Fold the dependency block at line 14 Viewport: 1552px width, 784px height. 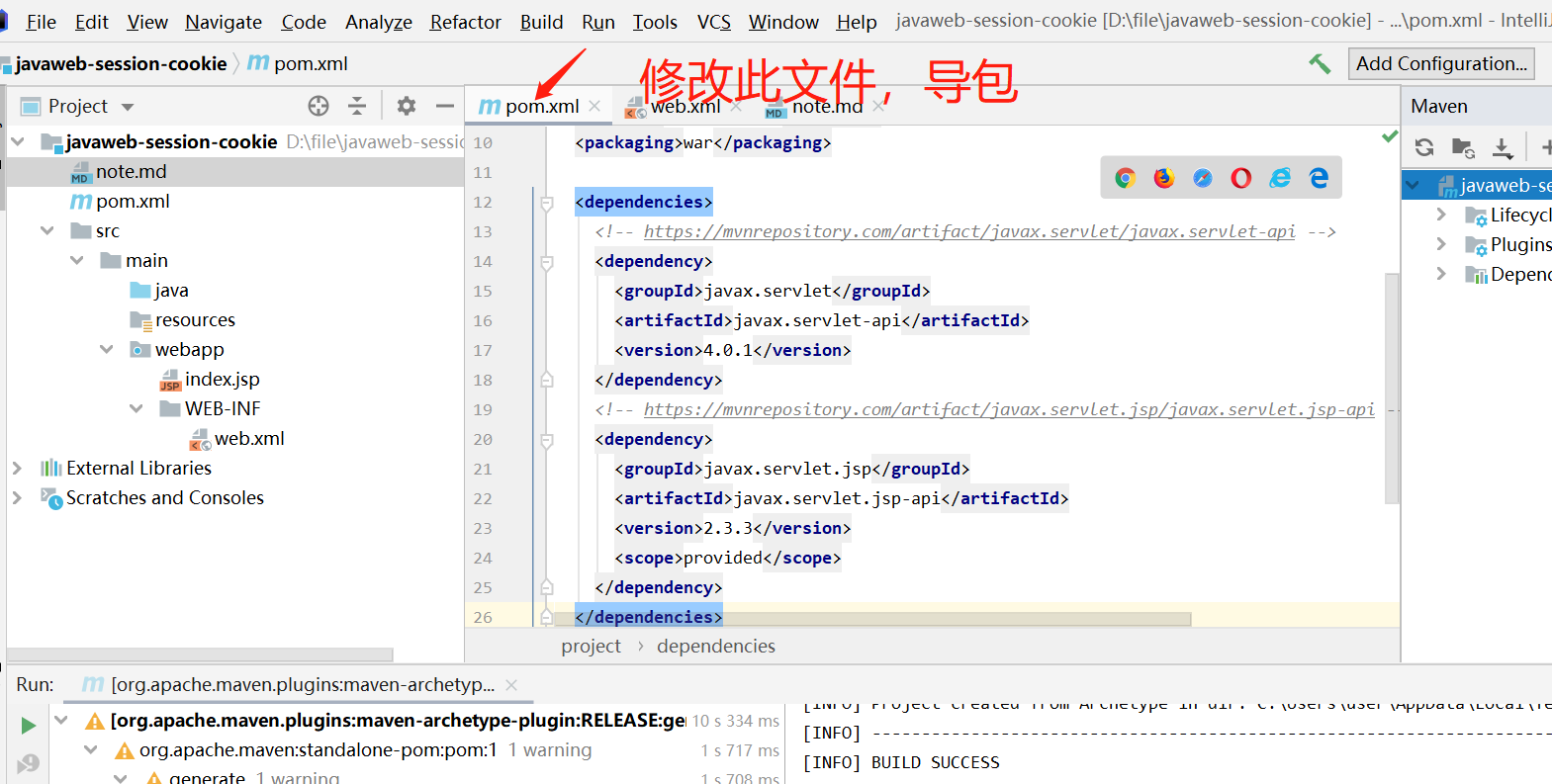click(546, 262)
